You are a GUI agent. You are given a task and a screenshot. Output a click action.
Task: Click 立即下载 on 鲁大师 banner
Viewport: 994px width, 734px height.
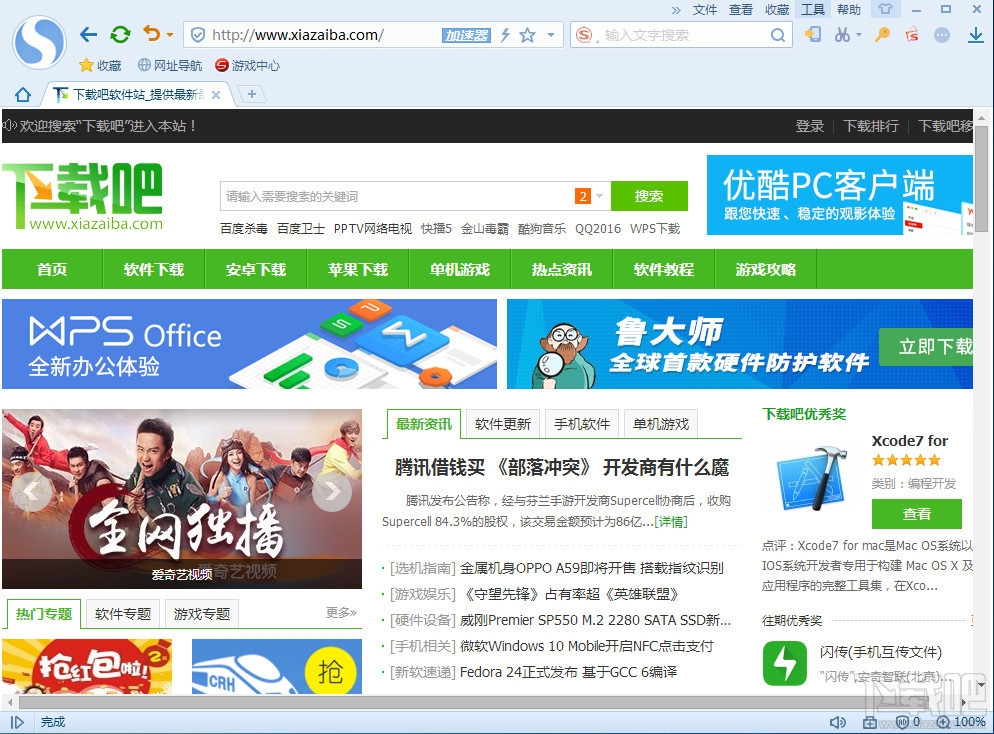click(x=927, y=346)
